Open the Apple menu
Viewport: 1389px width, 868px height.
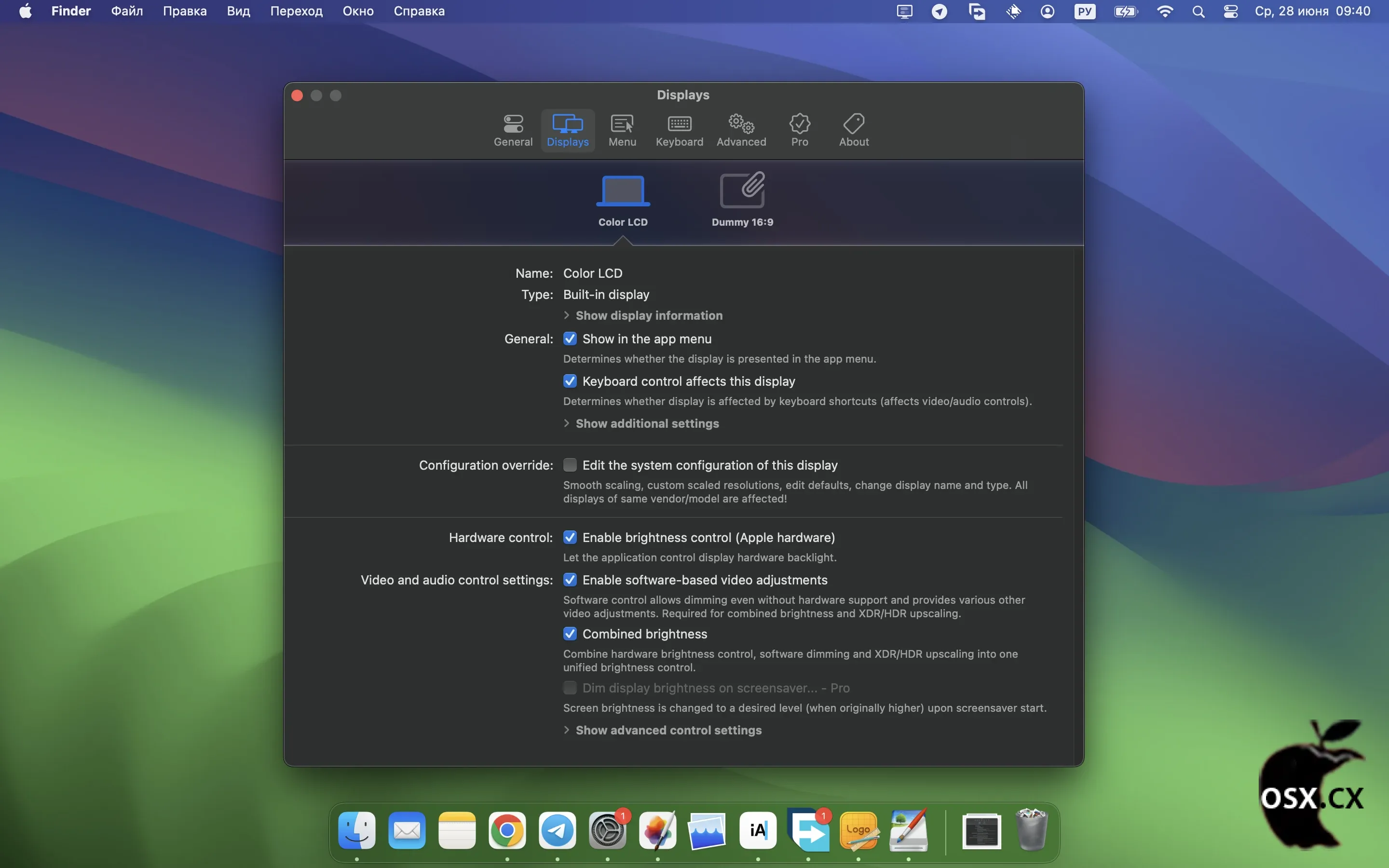click(25, 11)
